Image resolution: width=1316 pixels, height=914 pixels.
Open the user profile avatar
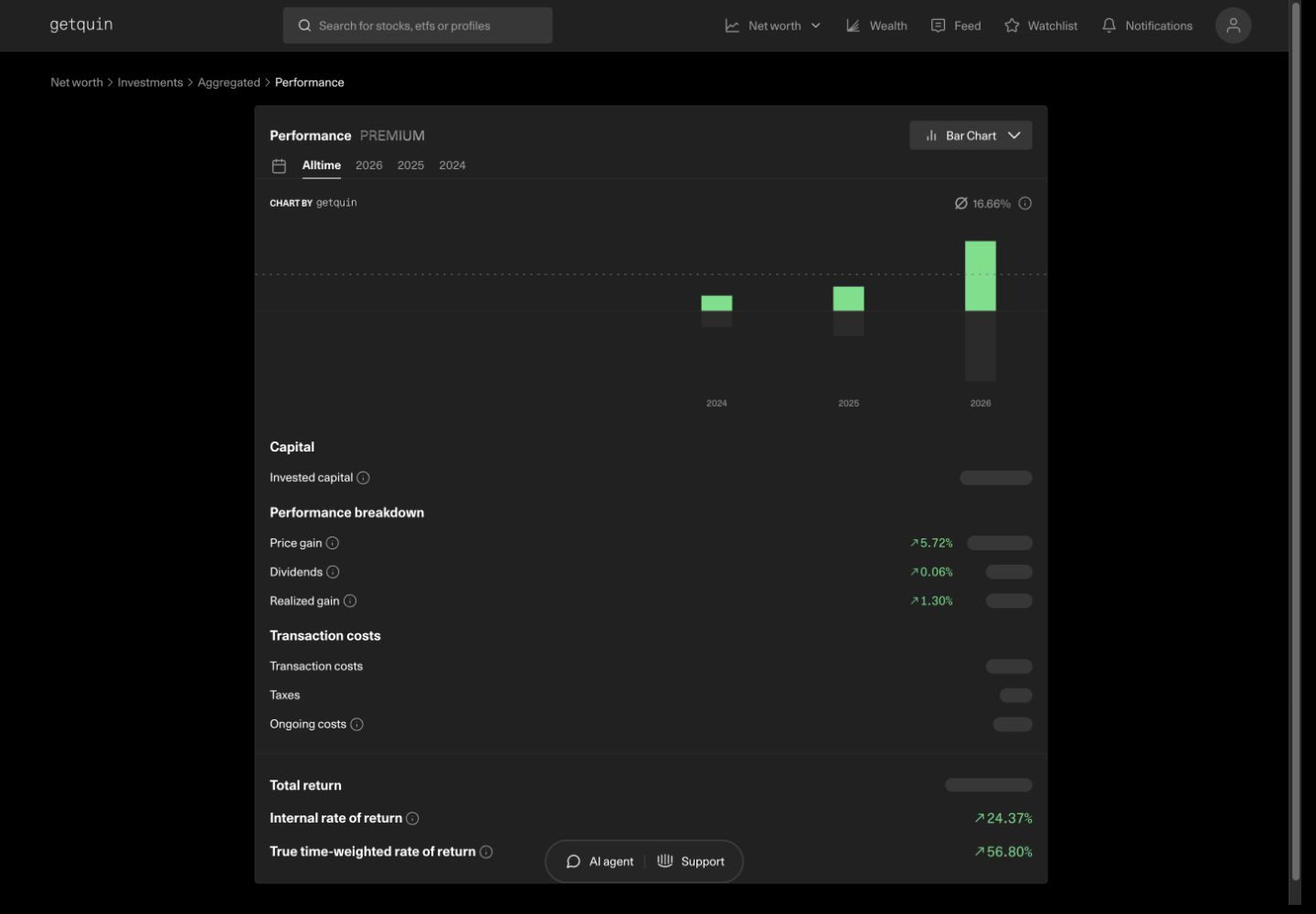(1233, 26)
